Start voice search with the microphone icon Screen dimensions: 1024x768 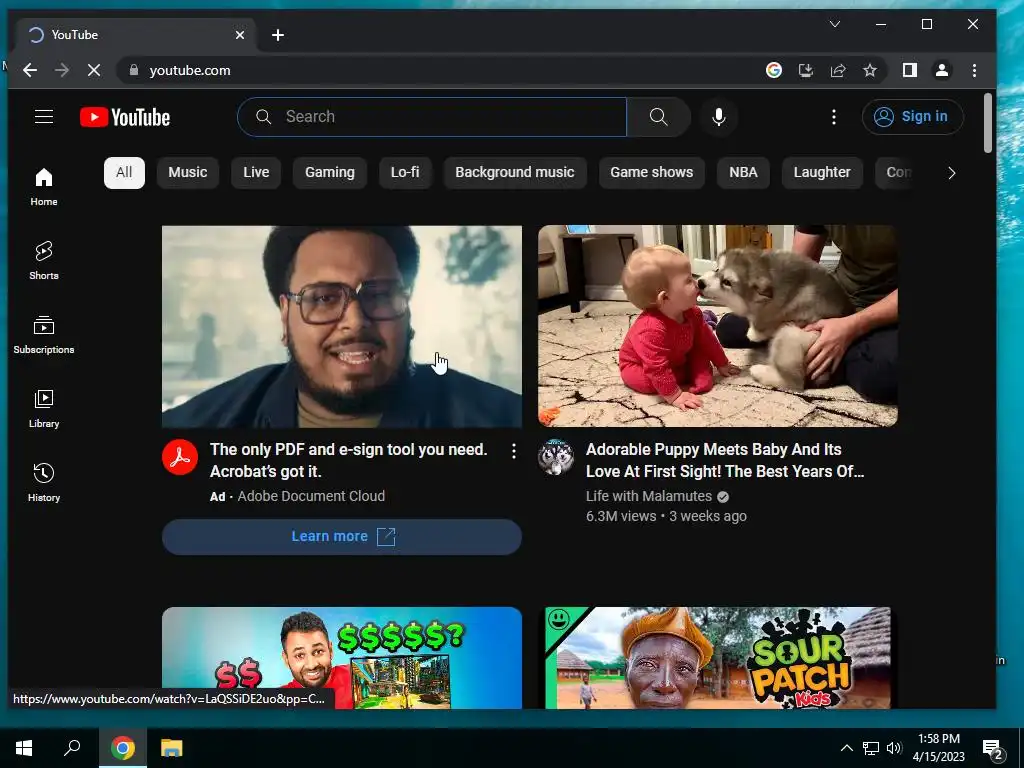click(x=718, y=117)
